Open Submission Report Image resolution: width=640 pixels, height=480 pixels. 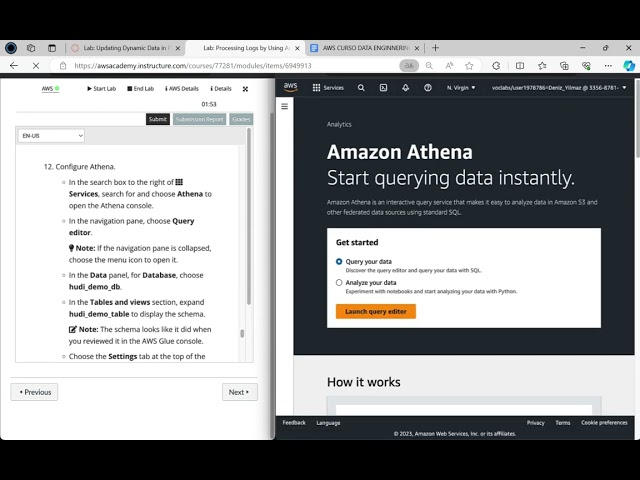pyautogui.click(x=200, y=119)
